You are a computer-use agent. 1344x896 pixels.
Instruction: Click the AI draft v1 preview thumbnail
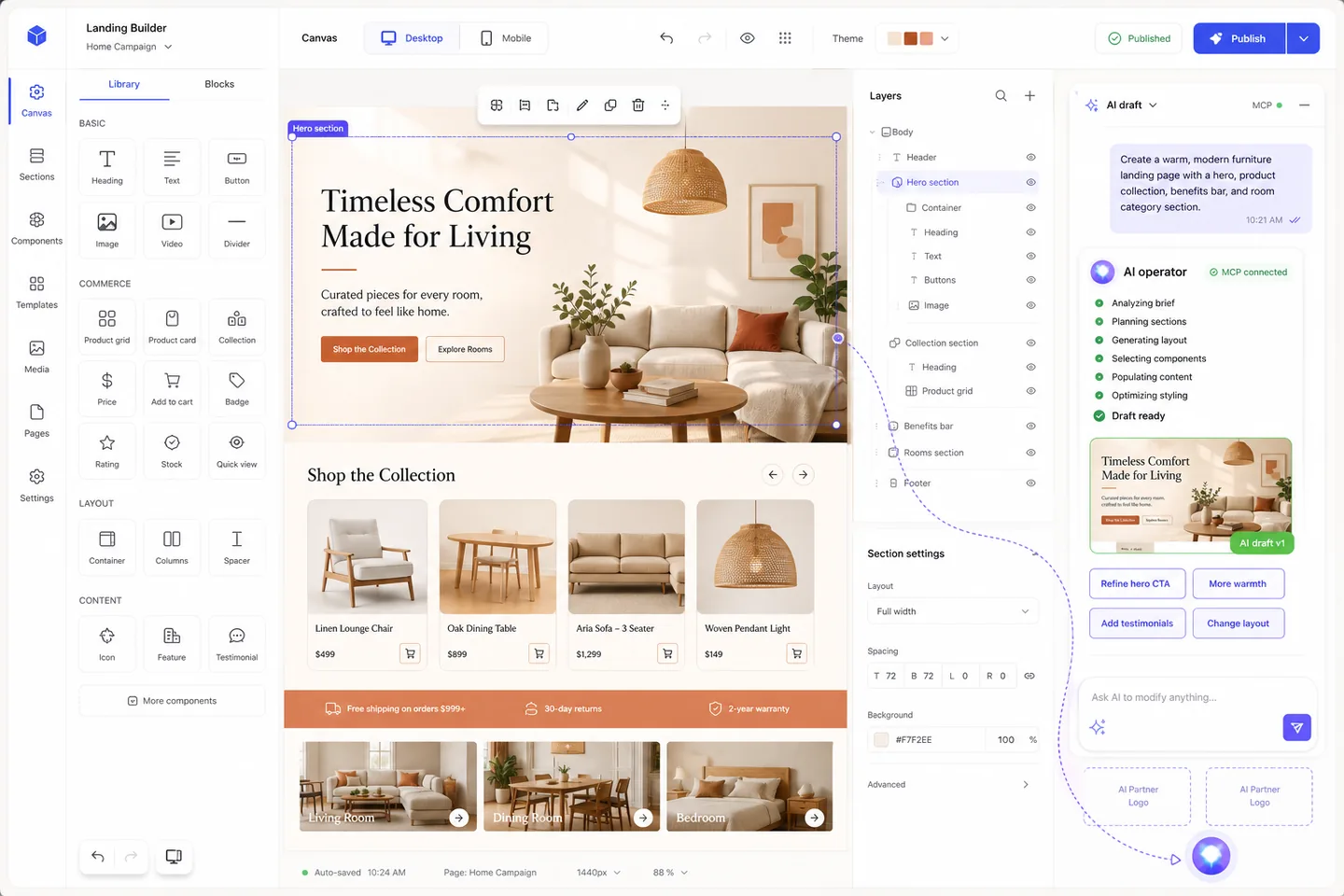point(1191,496)
